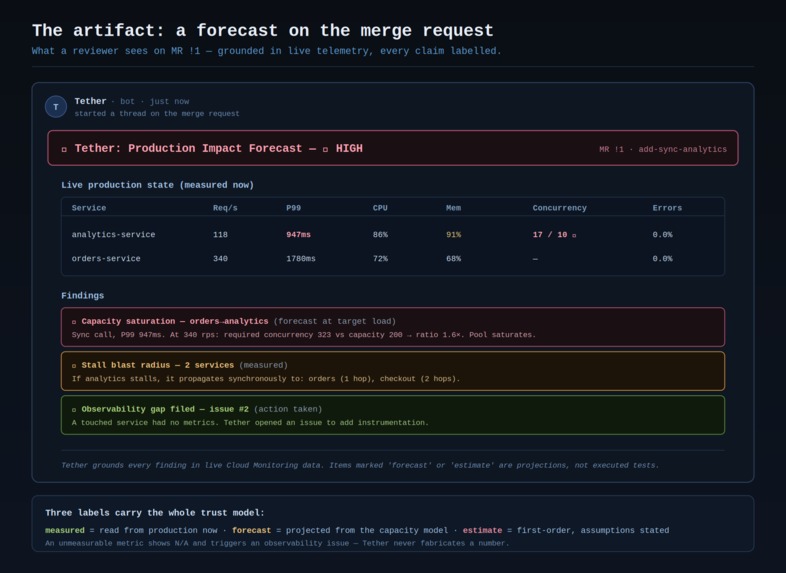Click the 340 req/s value
Viewport: 786px width, 573px height.
220,259
